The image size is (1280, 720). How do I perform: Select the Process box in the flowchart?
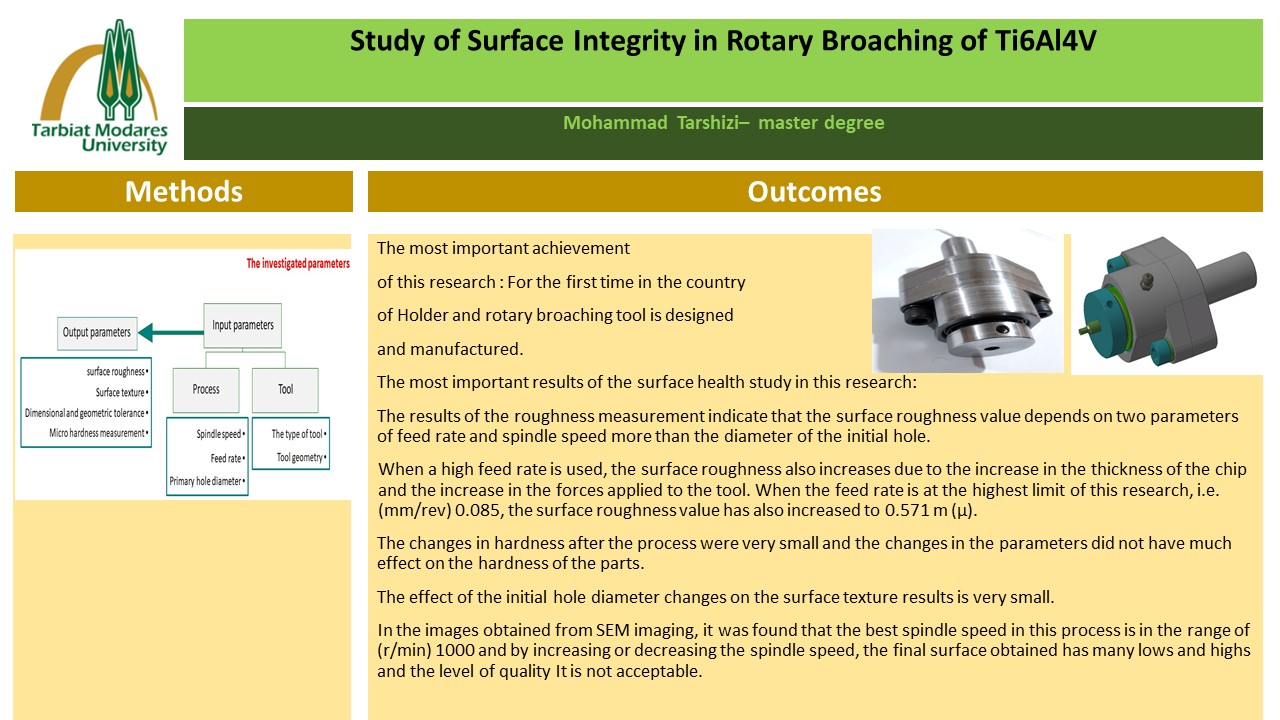click(x=206, y=389)
